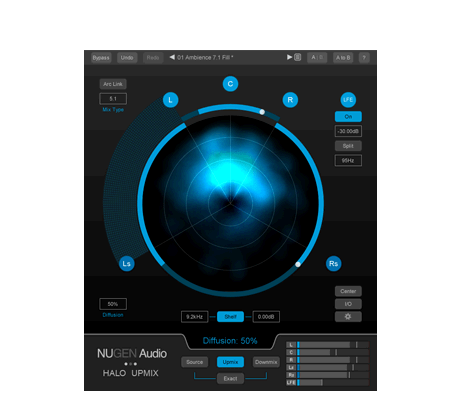Click the L channel level meter bar
The width and height of the screenshot is (460, 416).
333,345
